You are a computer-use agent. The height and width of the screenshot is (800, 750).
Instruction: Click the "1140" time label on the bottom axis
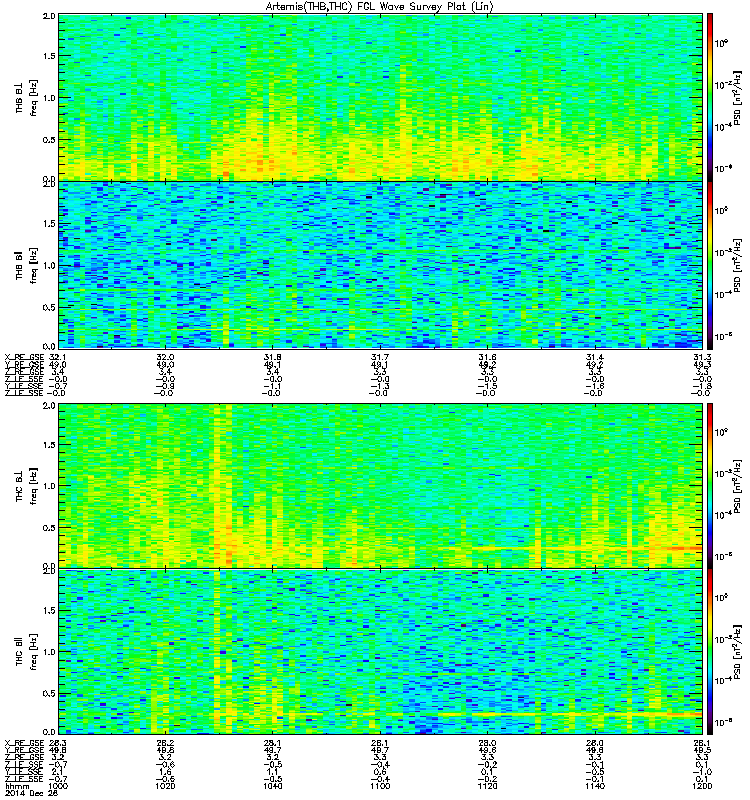click(x=595, y=786)
